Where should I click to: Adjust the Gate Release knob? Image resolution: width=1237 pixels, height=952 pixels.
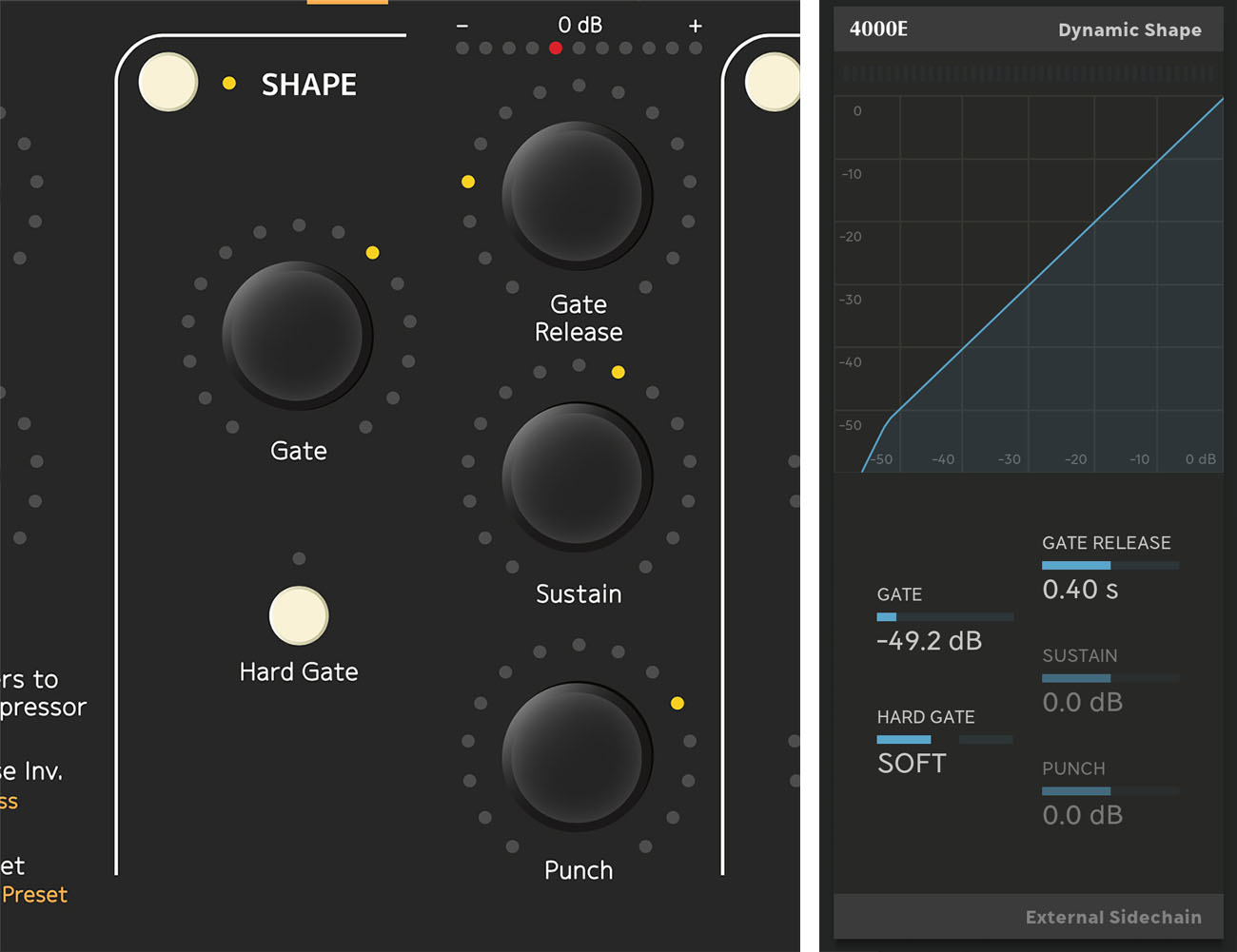[x=578, y=193]
